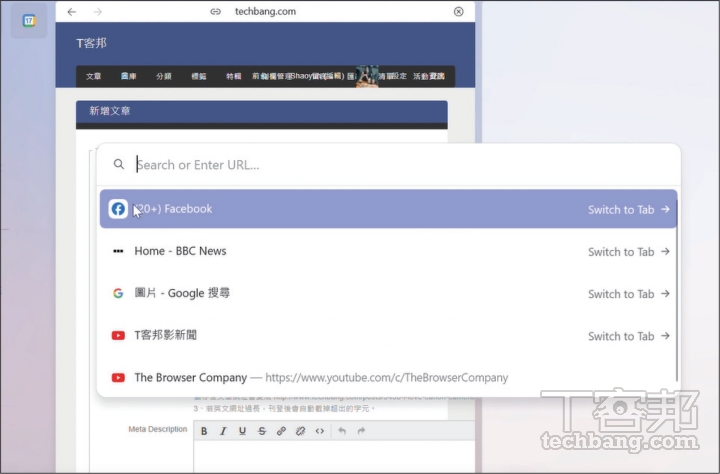This screenshot has height=474, width=720.
Task: Click the Facebook favicon in suggestions
Action: click(118, 209)
